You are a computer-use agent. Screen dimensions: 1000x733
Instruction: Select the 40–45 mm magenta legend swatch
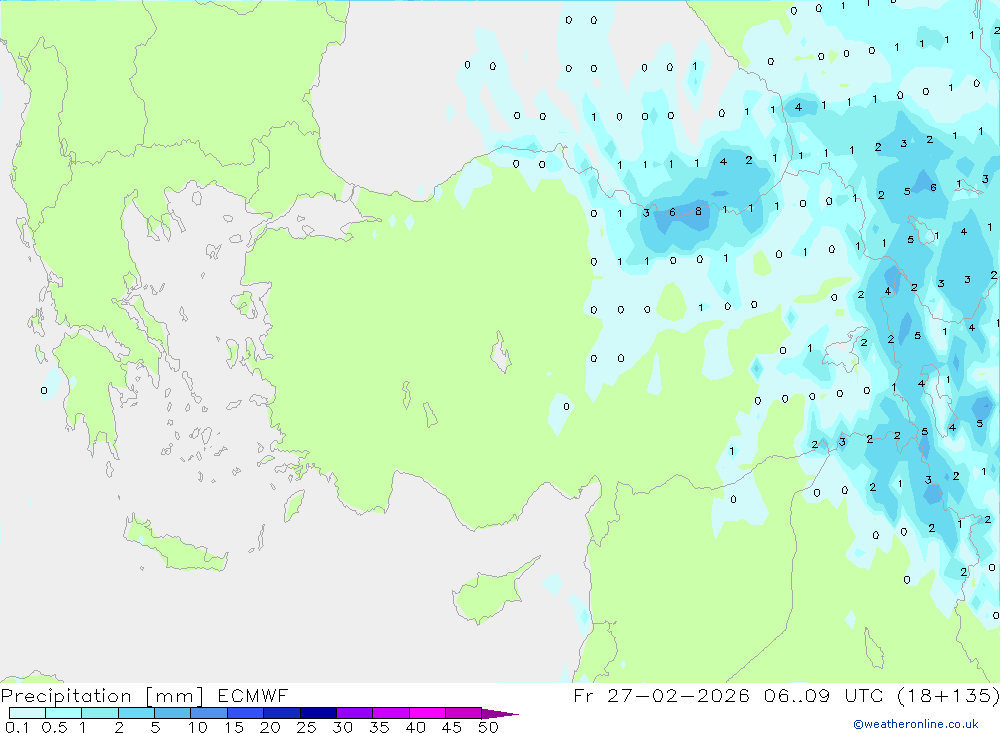427,713
